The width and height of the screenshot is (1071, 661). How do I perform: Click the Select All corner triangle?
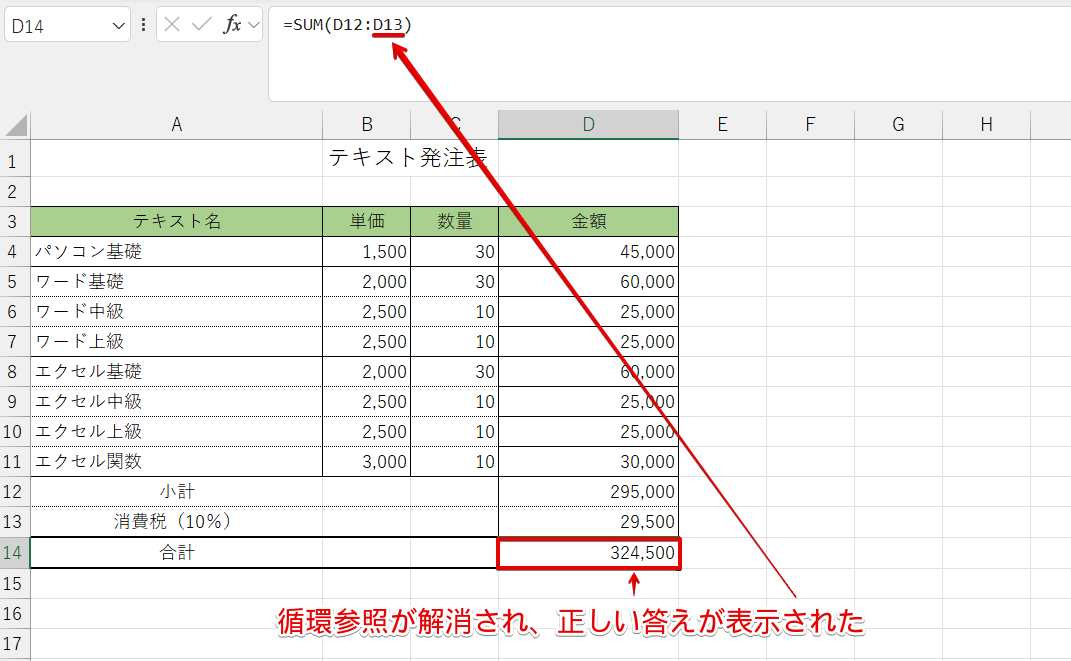(x=16, y=125)
